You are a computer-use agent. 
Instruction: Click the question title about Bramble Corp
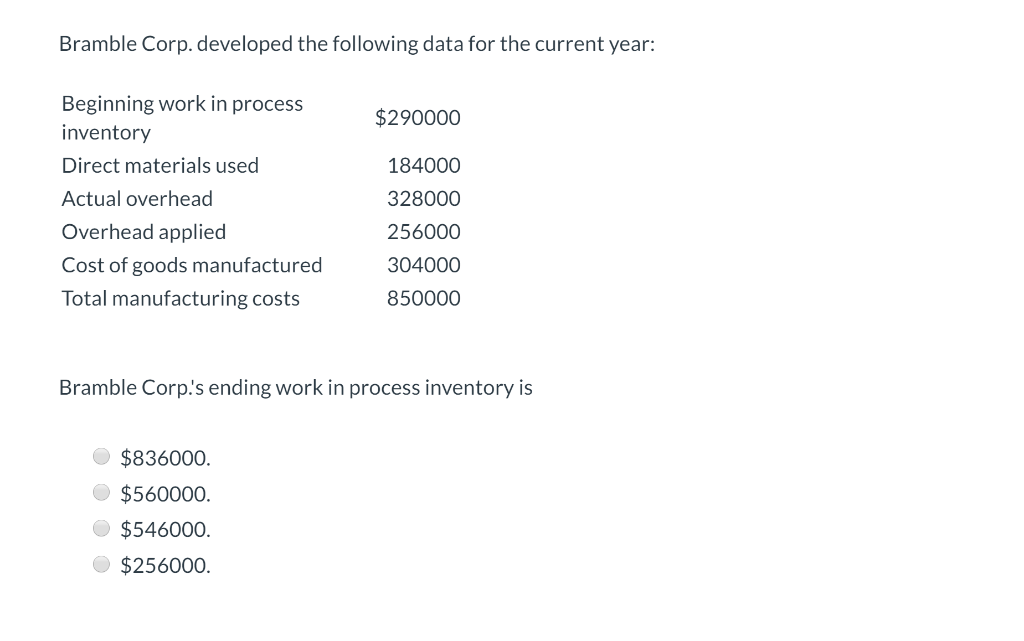coord(357,44)
